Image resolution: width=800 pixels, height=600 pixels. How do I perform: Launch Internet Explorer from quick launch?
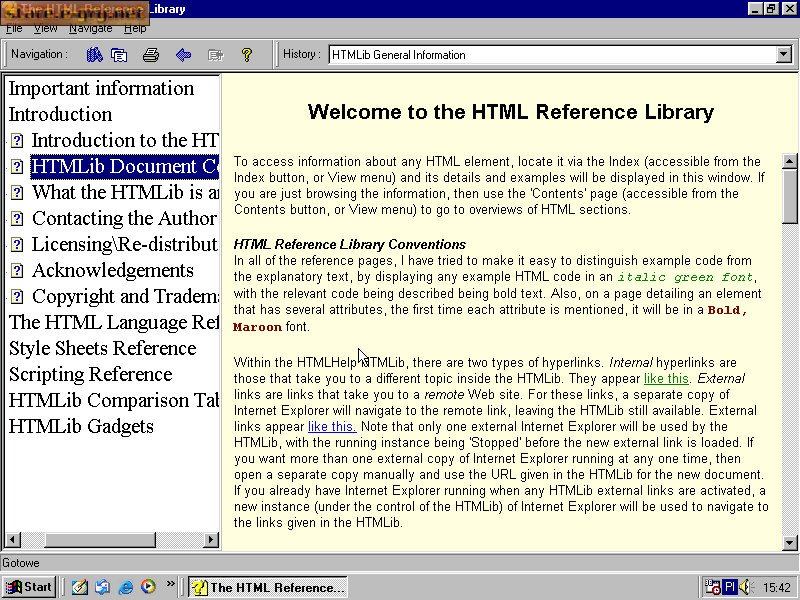(126, 587)
